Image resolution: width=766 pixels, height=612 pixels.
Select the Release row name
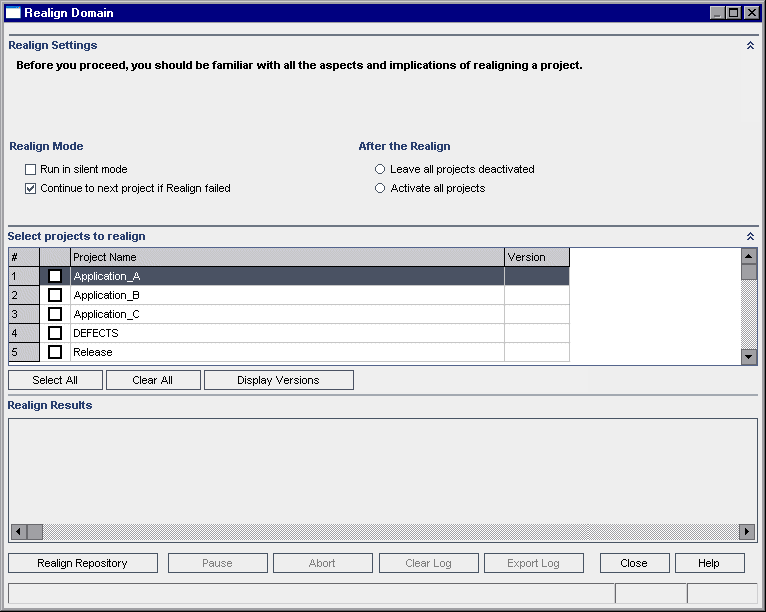click(93, 352)
